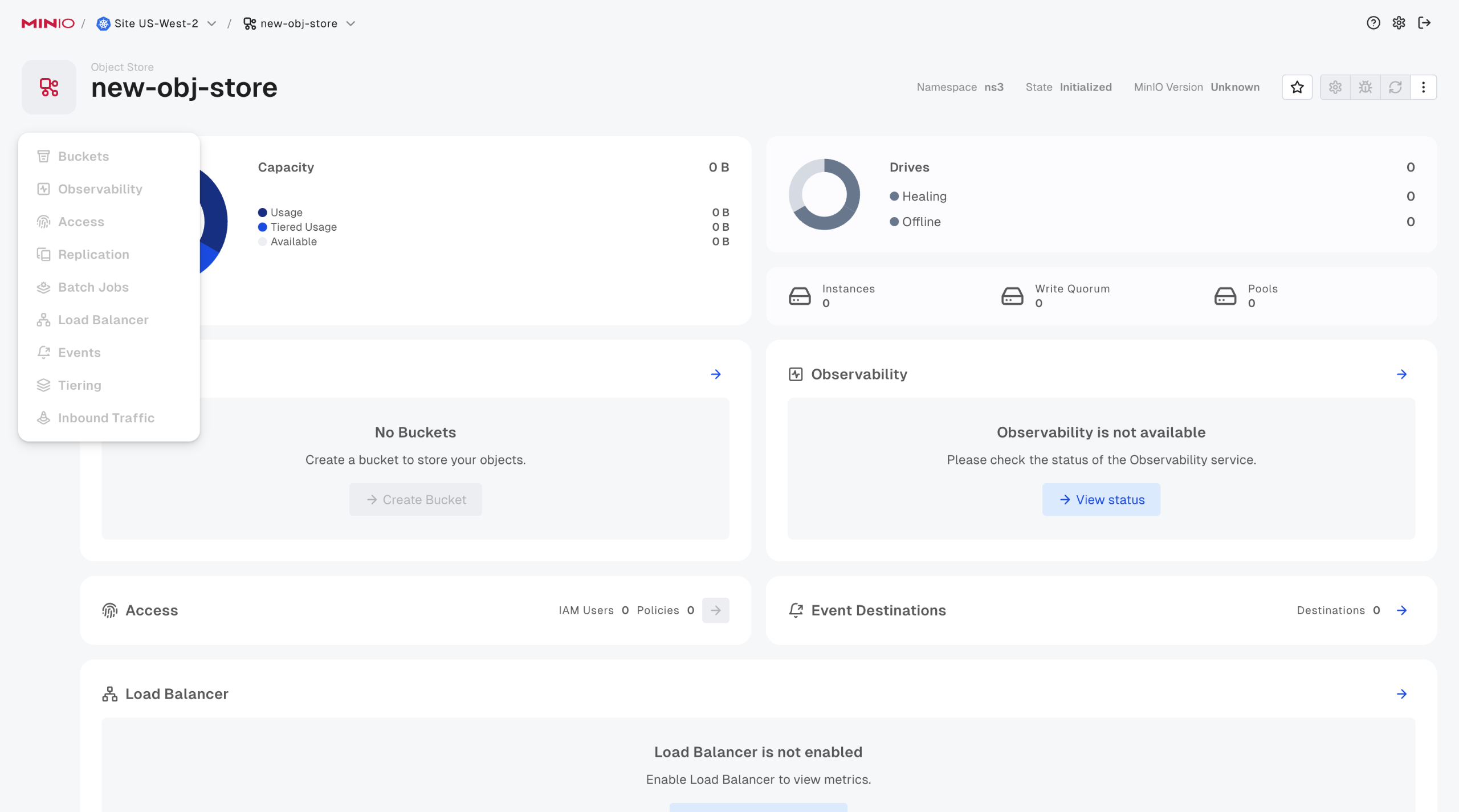Open Inbound Traffic menu item
The height and width of the screenshot is (812, 1459).
pos(106,418)
